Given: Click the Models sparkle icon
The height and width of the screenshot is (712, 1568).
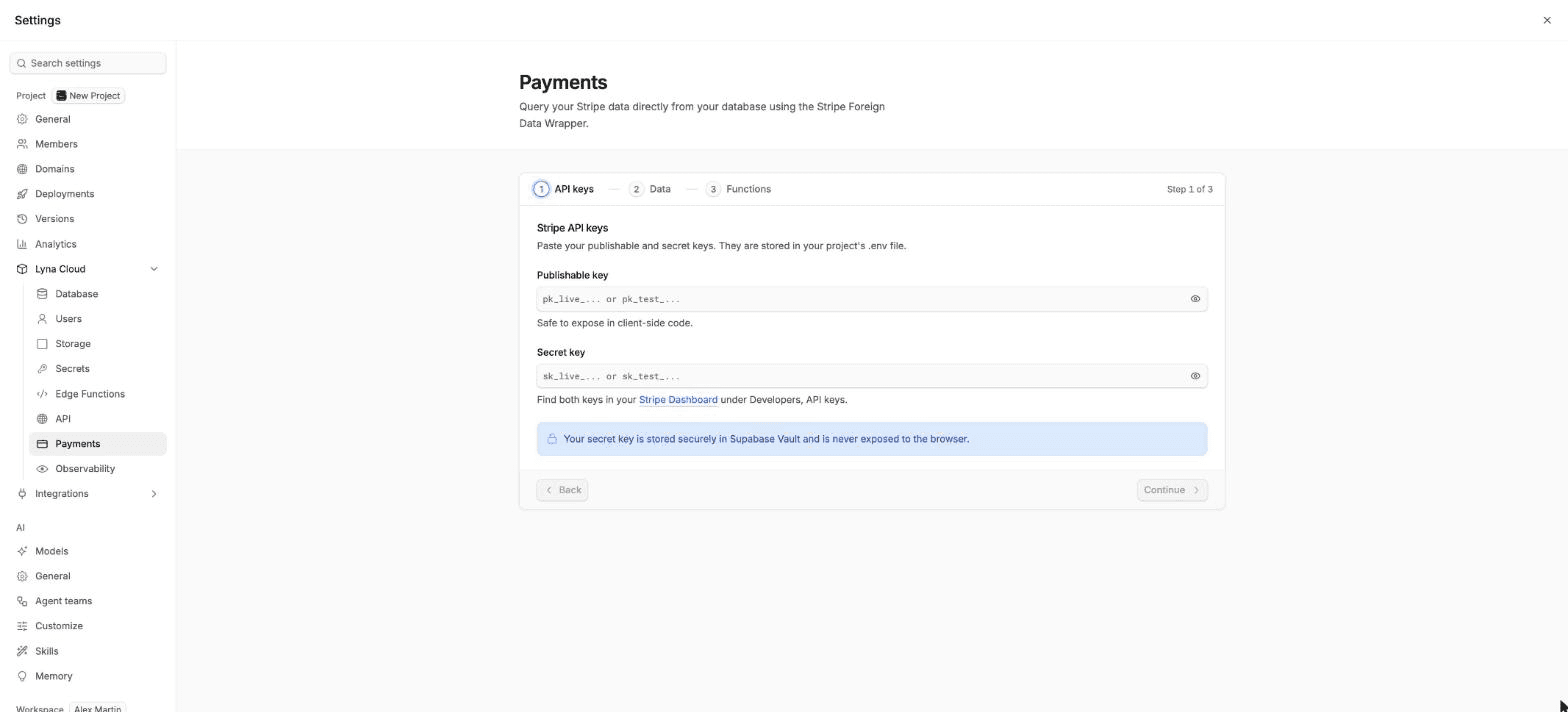Looking at the screenshot, I should [x=22, y=551].
